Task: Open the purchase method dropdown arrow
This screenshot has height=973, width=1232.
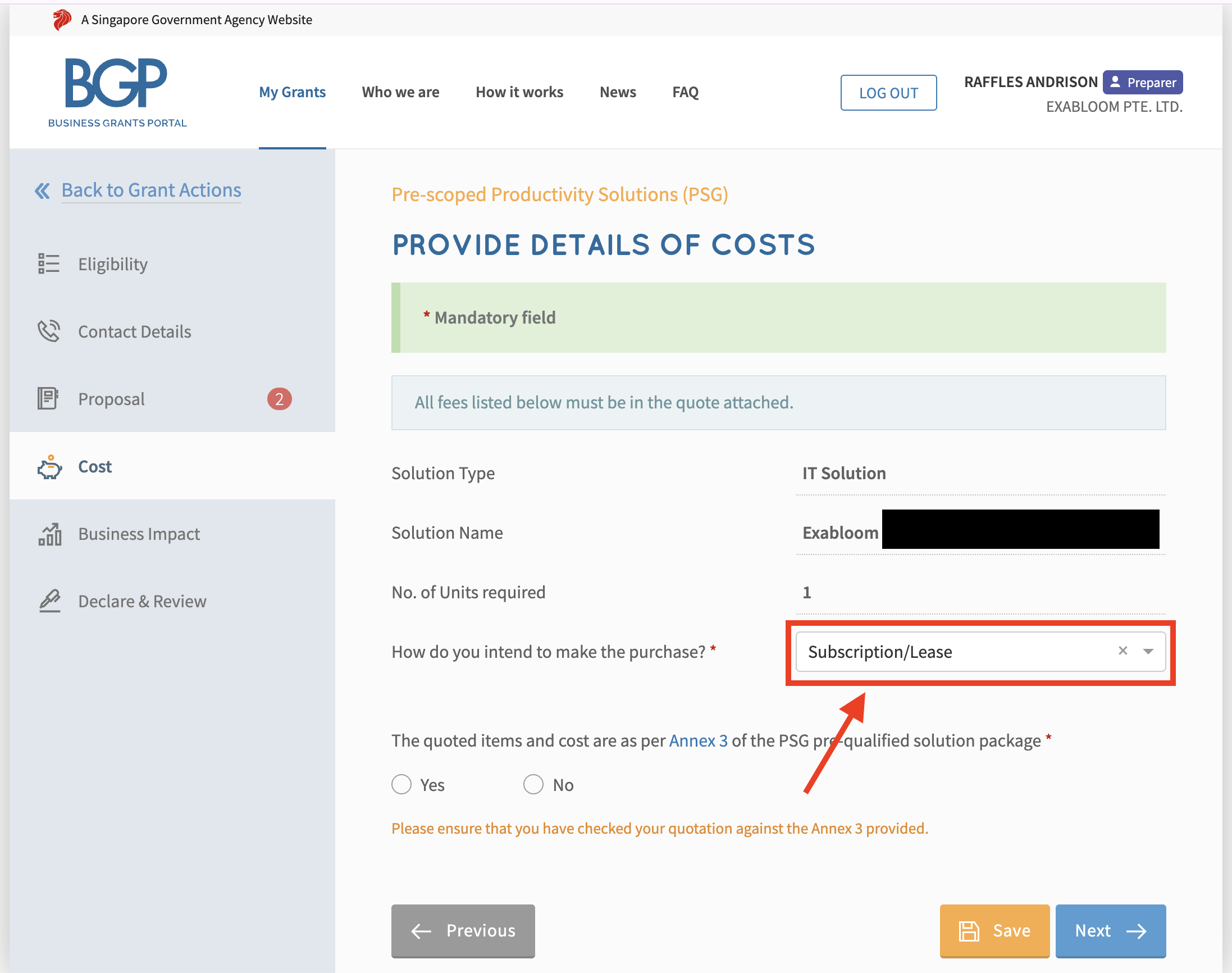Action: (x=1148, y=651)
